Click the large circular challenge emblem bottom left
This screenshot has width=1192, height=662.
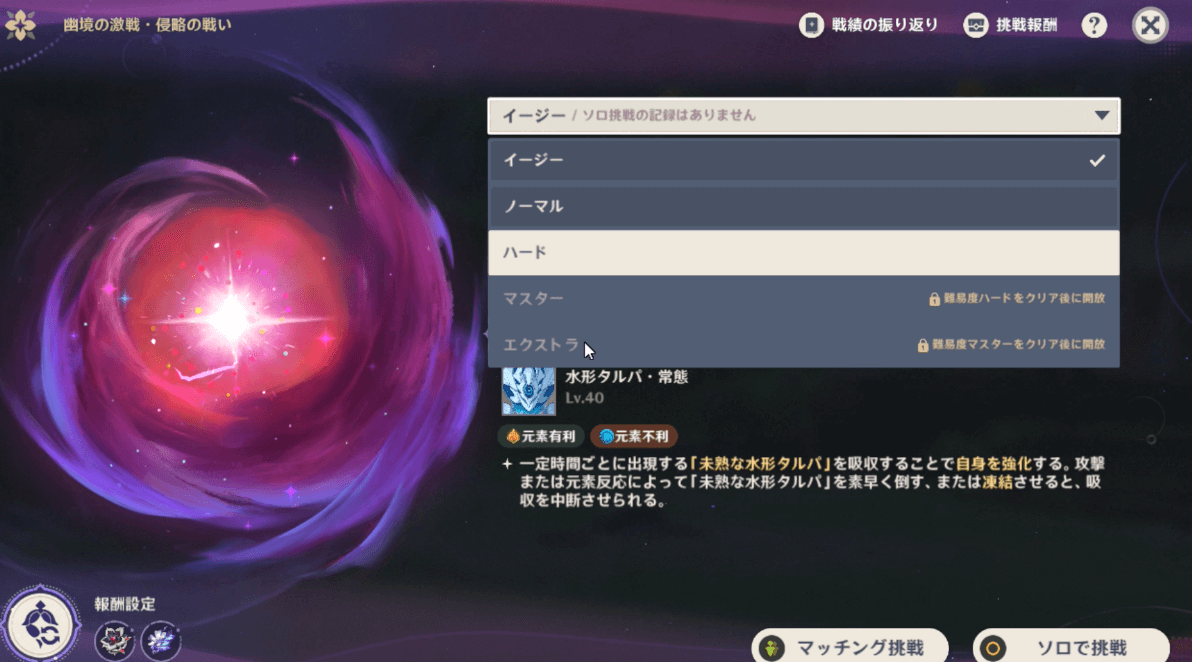point(40,620)
